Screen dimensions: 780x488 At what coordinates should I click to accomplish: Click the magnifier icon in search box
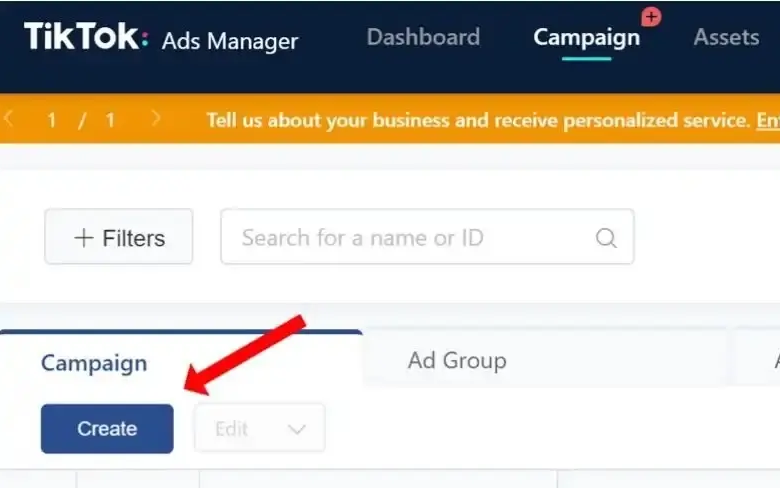(605, 238)
